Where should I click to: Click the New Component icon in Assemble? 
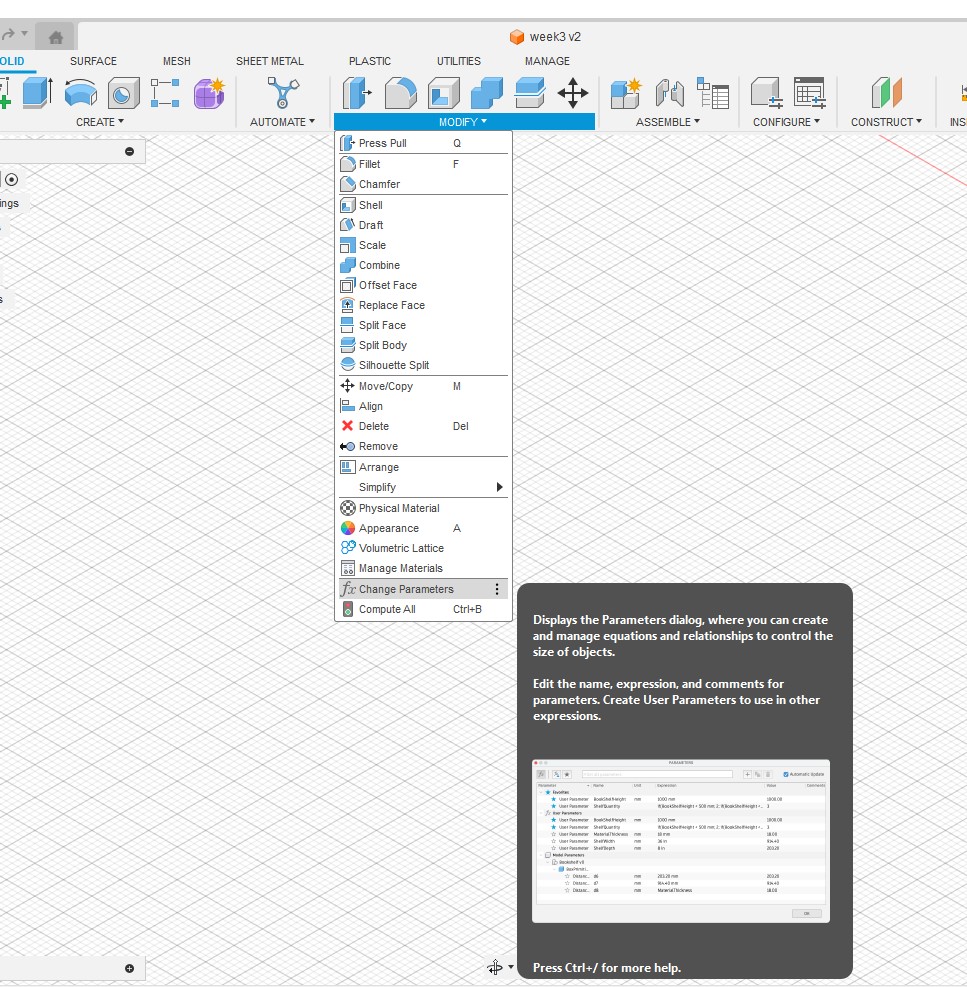(626, 93)
